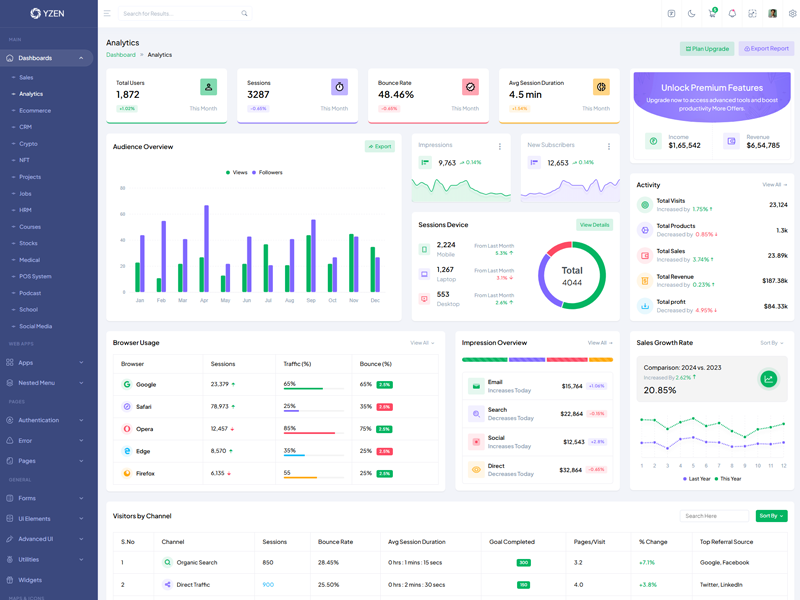This screenshot has width=800, height=600.
Task: Select Ecommerce in the Dashboards submenu
Action: pos(35,110)
